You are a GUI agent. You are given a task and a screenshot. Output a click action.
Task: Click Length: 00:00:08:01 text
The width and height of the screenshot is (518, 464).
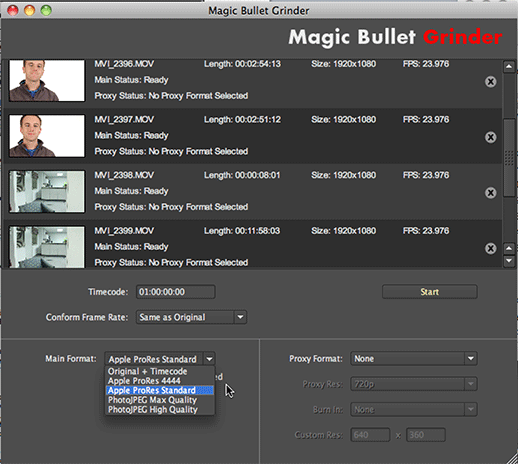[x=242, y=175]
